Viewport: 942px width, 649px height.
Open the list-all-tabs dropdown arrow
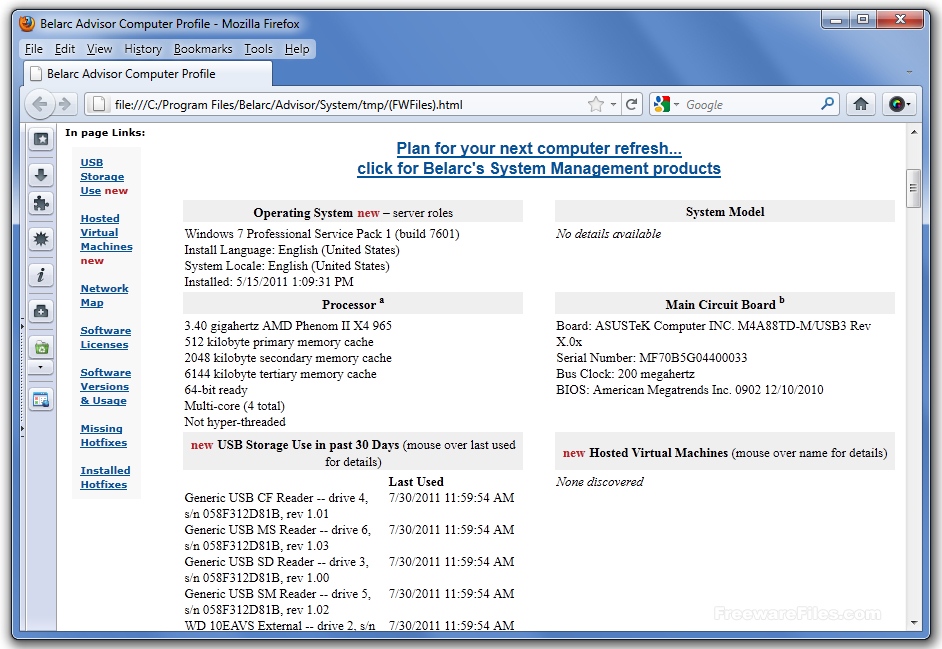click(x=910, y=73)
